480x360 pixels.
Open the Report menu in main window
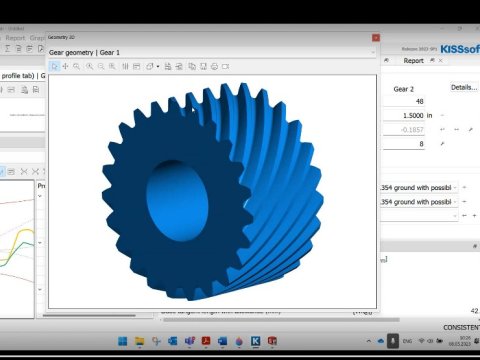[15, 38]
